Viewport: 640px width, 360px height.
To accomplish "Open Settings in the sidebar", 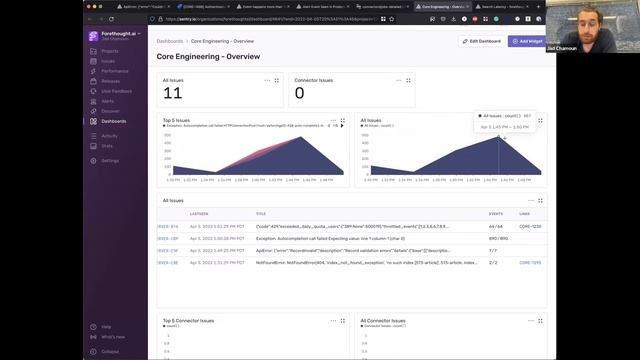I will (x=110, y=161).
